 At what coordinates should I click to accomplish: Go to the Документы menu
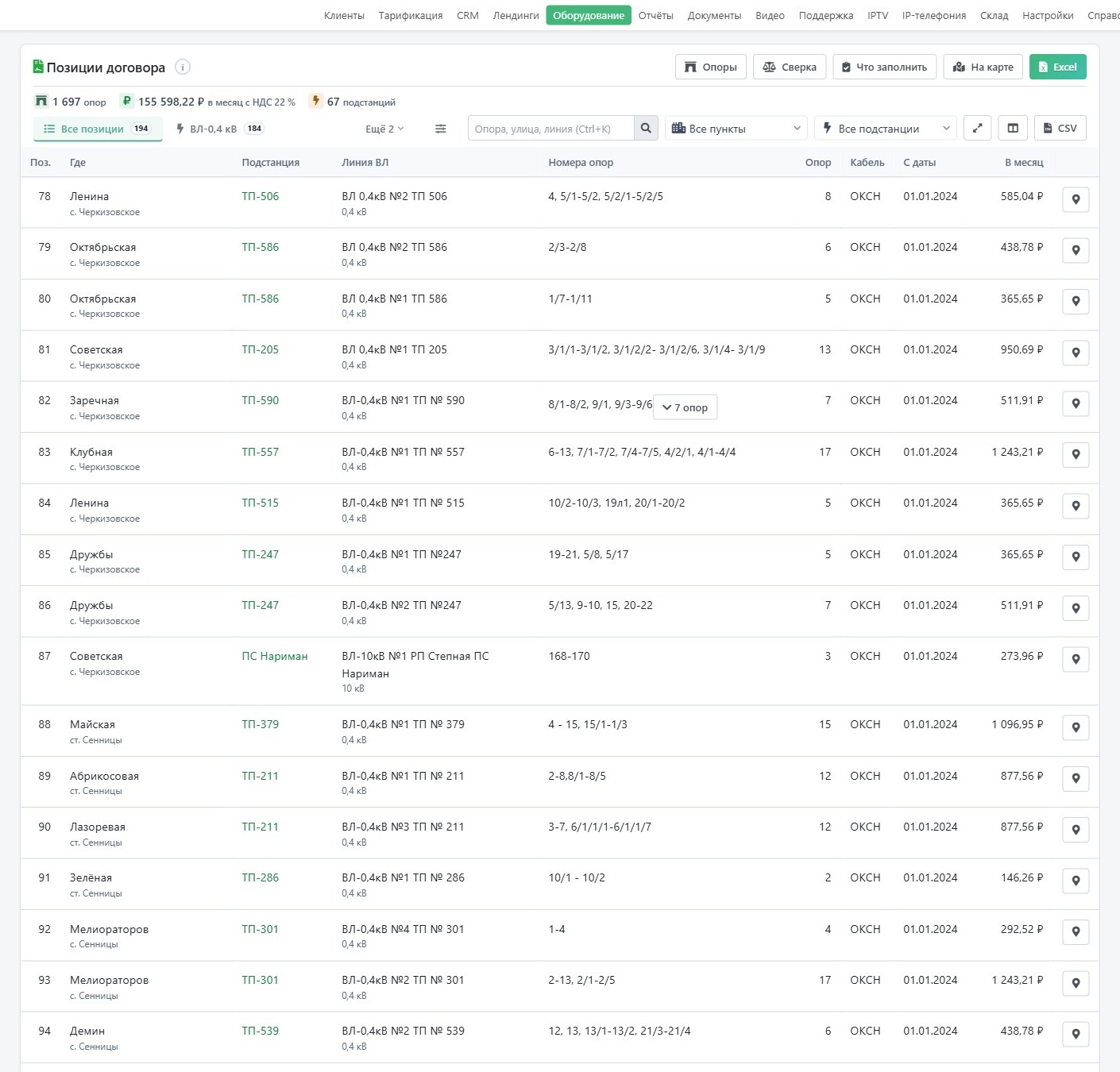pyautogui.click(x=714, y=15)
